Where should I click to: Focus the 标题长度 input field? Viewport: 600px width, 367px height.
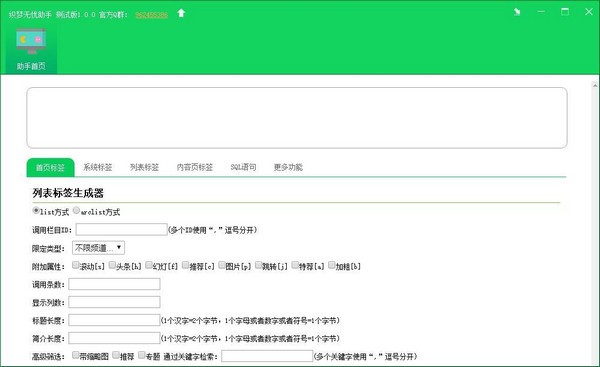tap(114, 320)
